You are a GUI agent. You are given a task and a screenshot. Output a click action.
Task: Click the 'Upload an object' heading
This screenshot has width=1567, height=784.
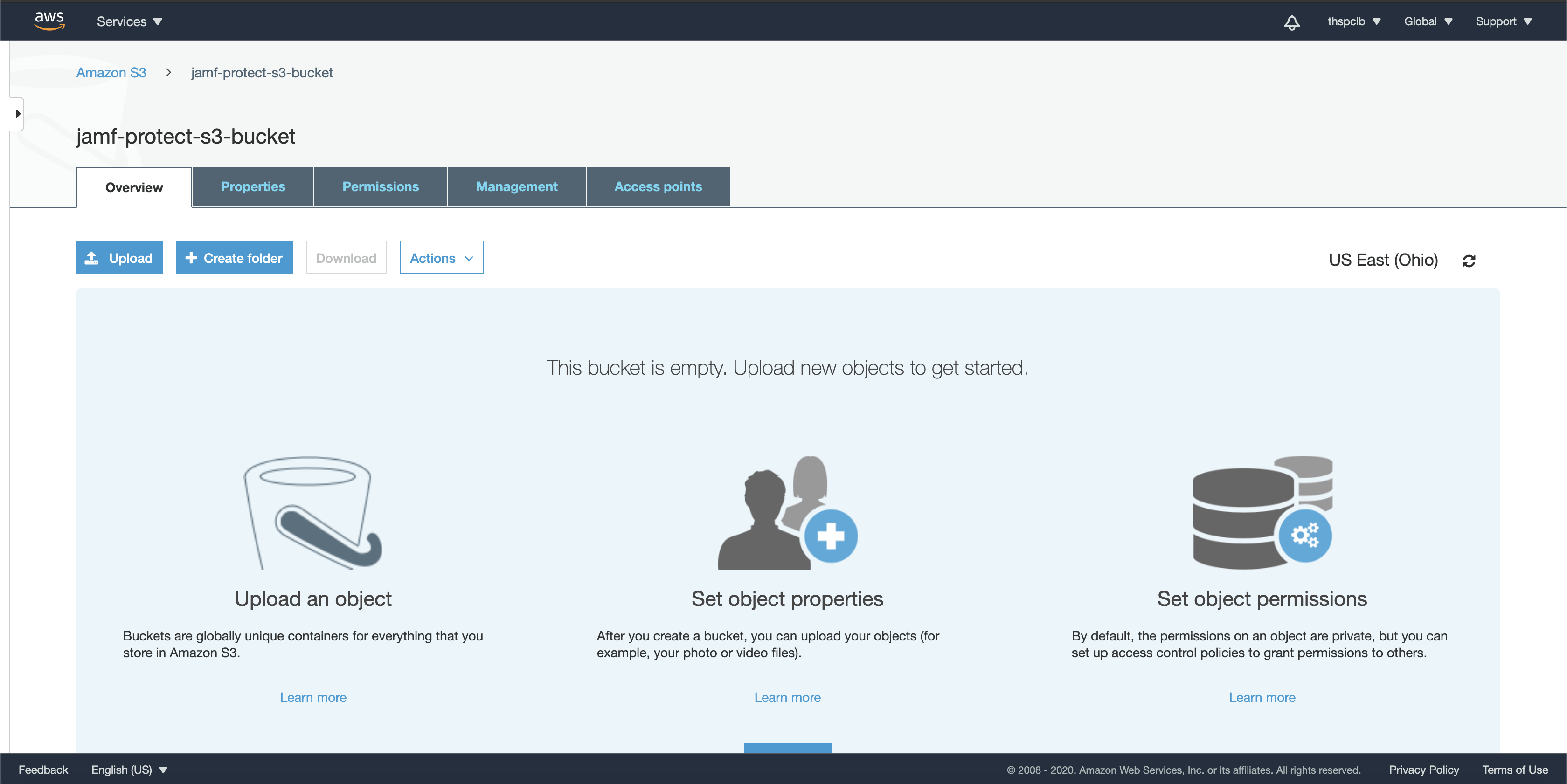313,598
